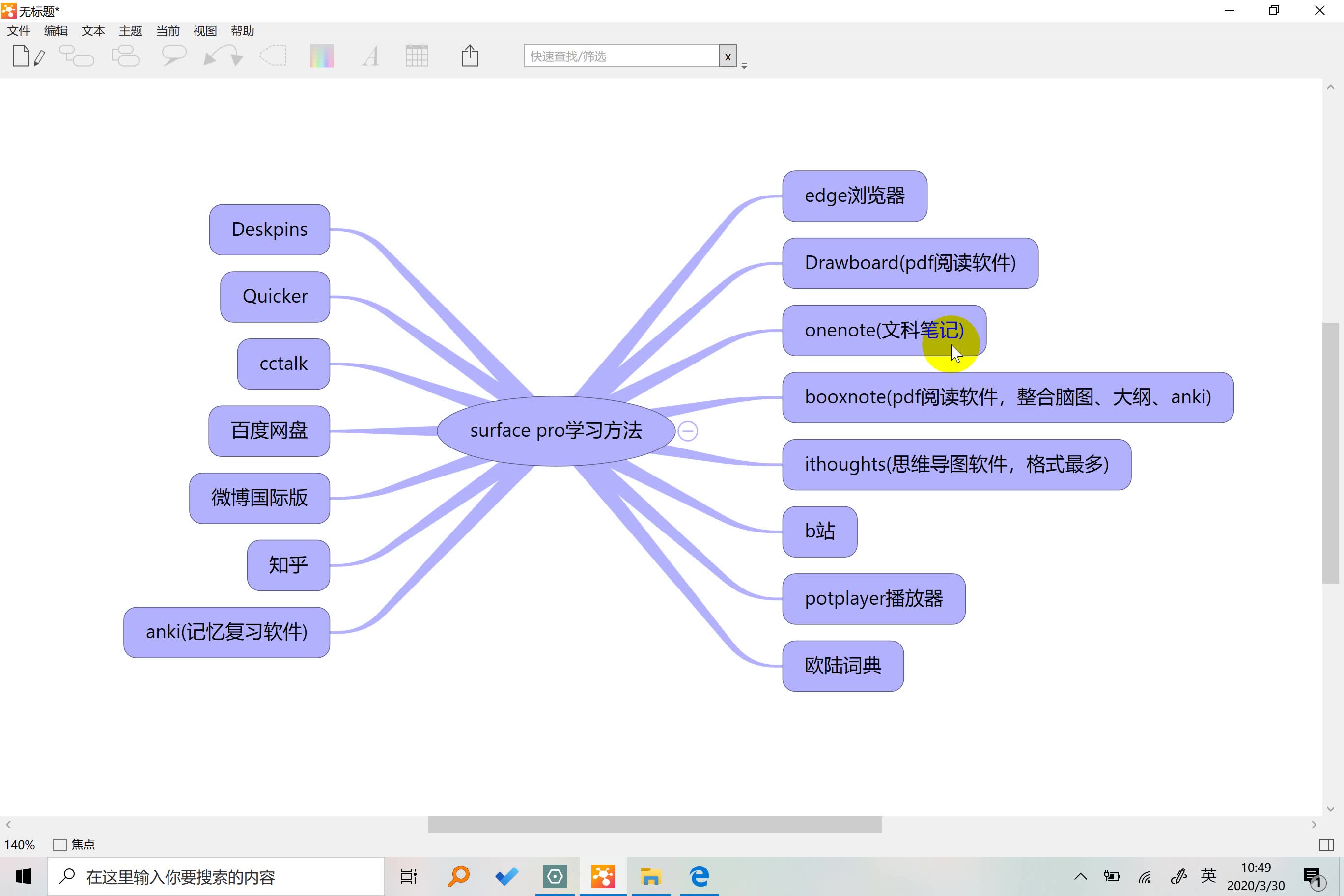Clear the quick search with x button

click(728, 56)
